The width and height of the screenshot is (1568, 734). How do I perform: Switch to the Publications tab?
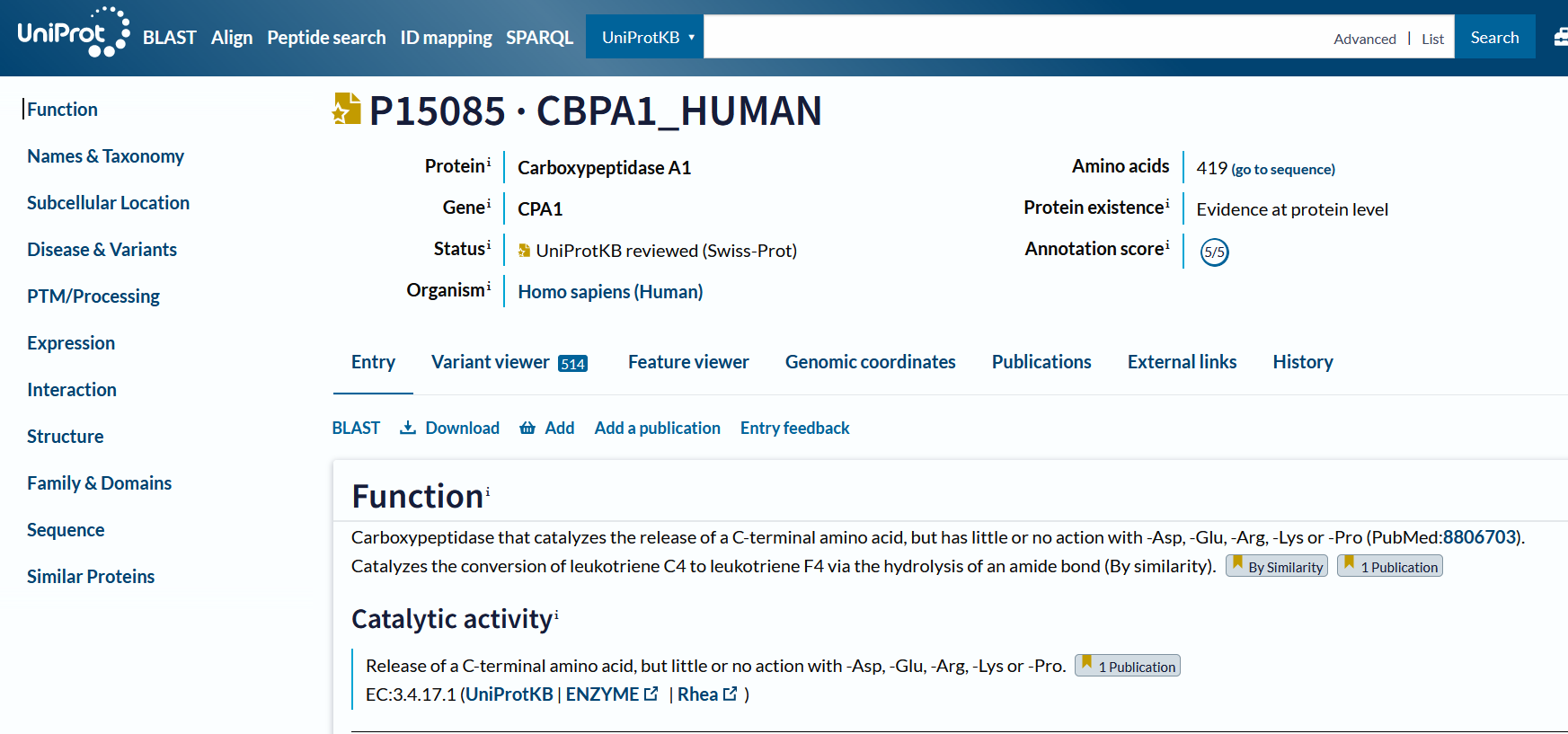1041,362
